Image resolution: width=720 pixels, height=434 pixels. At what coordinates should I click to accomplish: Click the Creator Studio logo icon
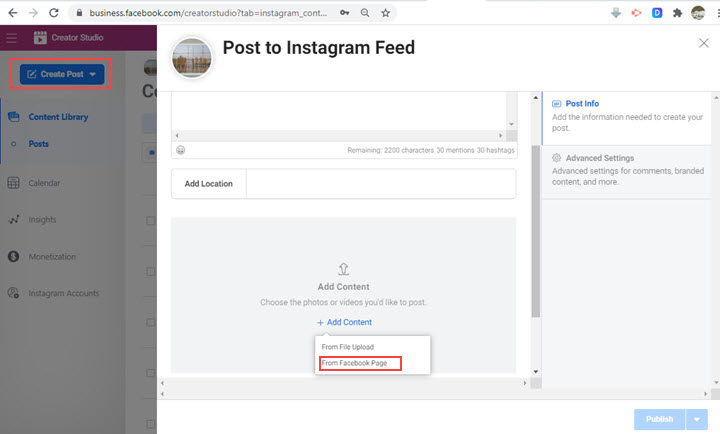(40, 38)
